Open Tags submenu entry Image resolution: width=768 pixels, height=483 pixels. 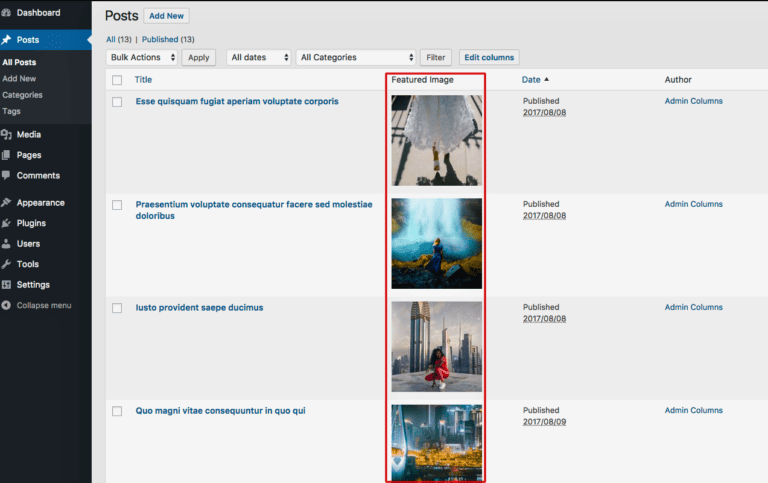(11, 111)
